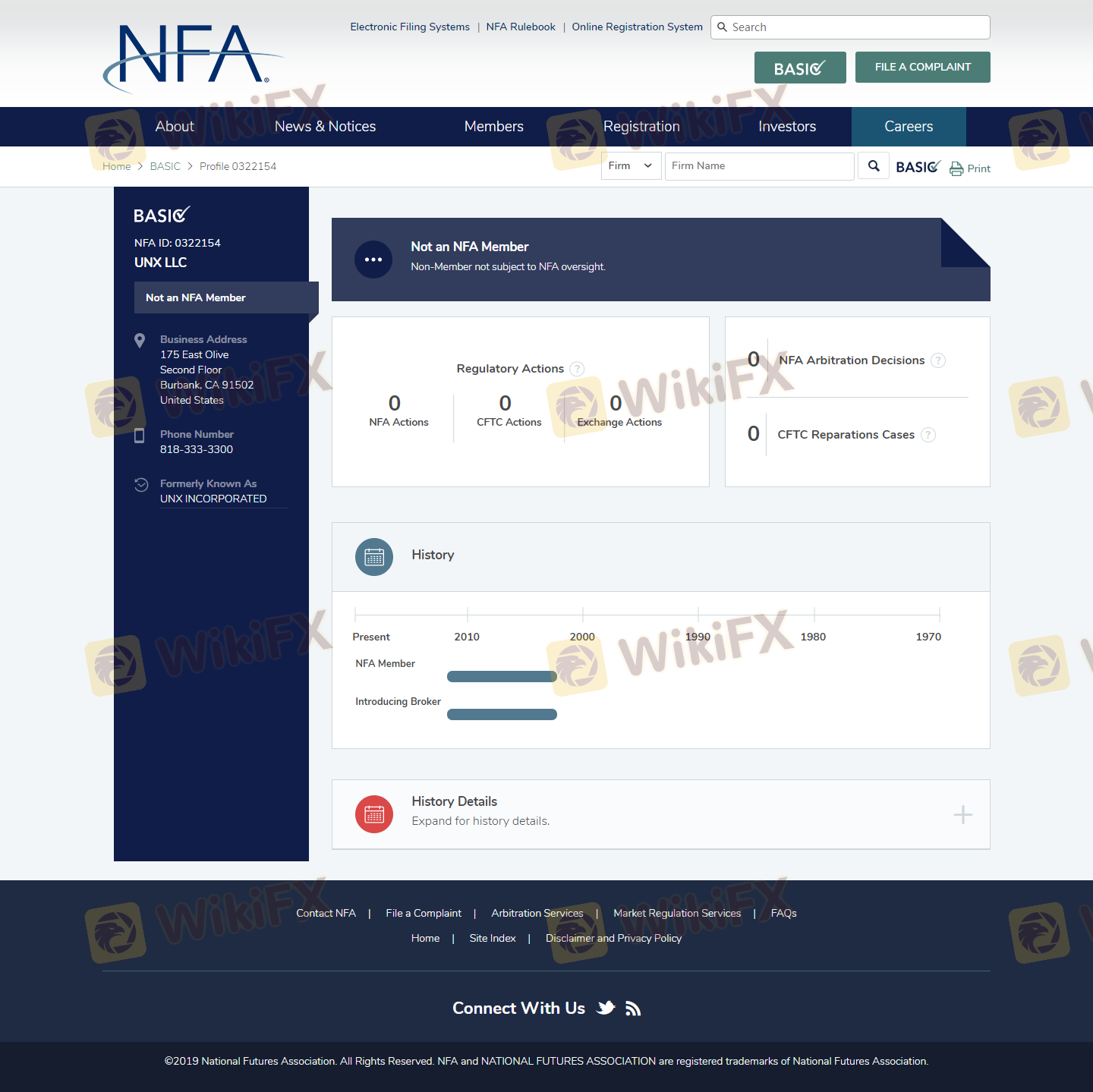1093x1092 pixels.
Task: Click the red History Details calendar icon
Action: pyautogui.click(x=374, y=814)
